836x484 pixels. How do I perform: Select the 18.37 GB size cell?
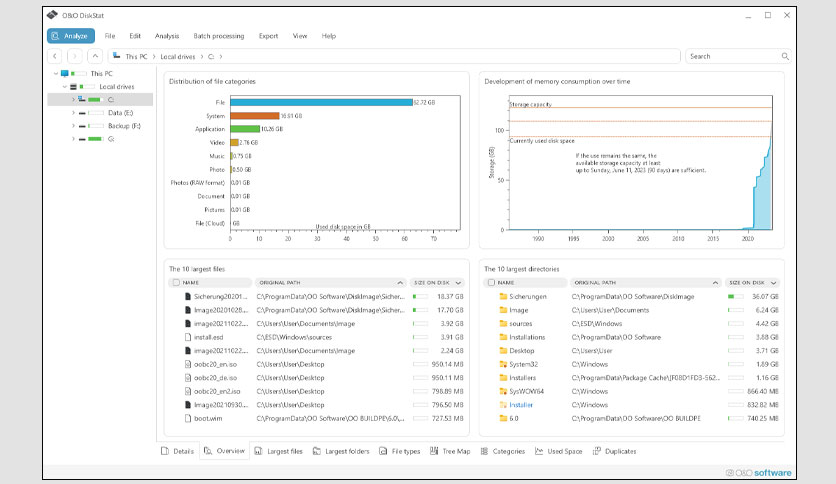(x=450, y=296)
